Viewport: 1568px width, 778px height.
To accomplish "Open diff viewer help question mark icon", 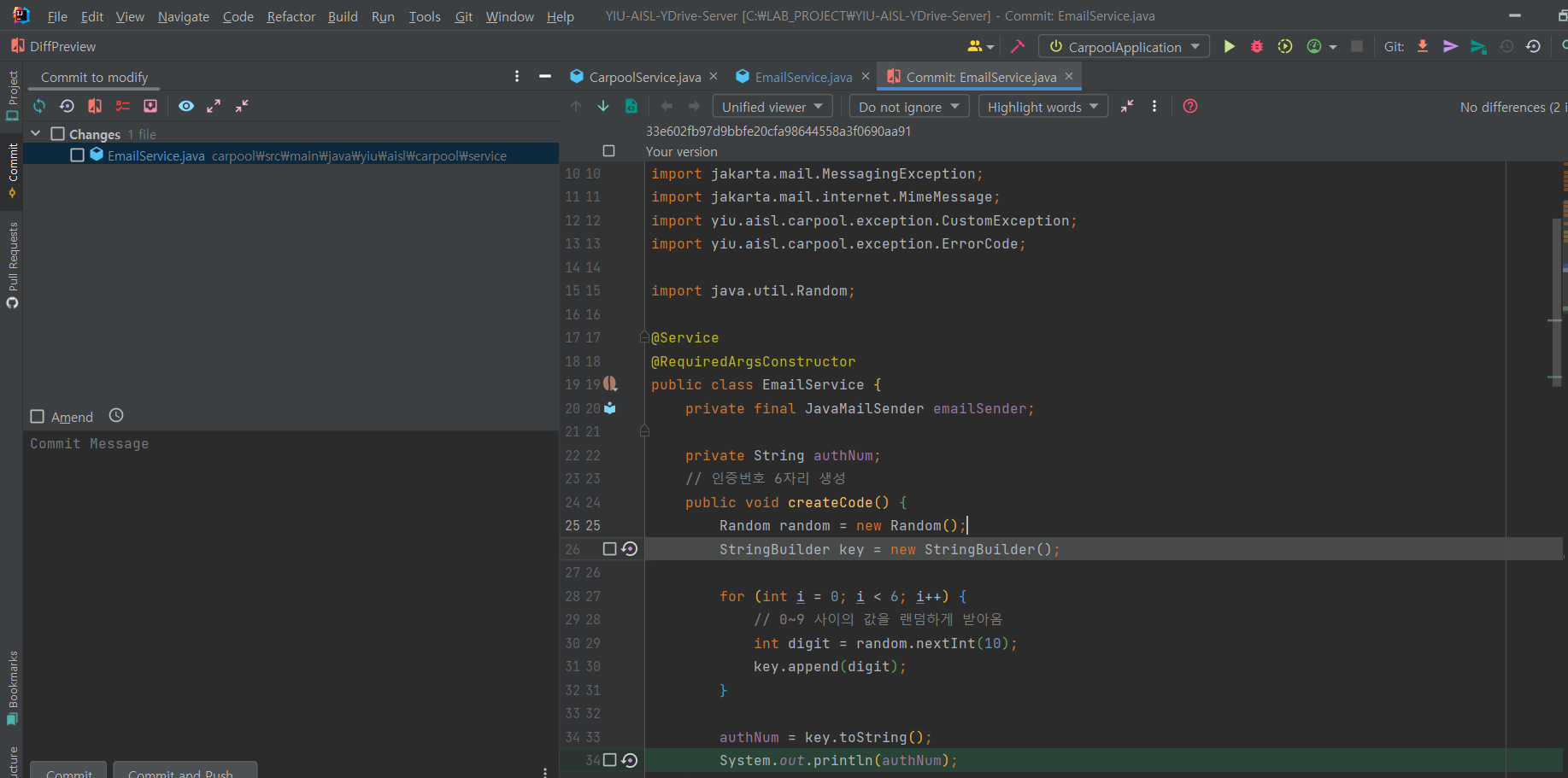I will pyautogui.click(x=1189, y=107).
